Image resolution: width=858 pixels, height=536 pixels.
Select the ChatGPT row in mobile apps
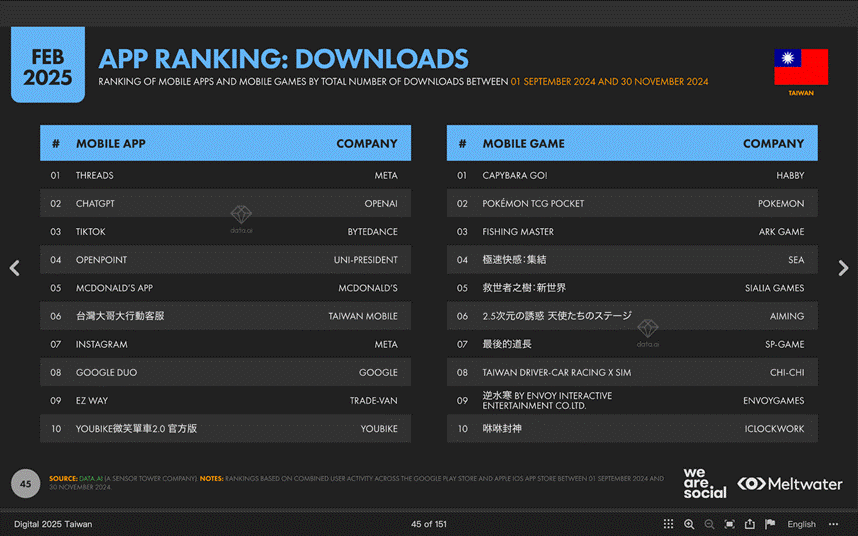coord(225,203)
